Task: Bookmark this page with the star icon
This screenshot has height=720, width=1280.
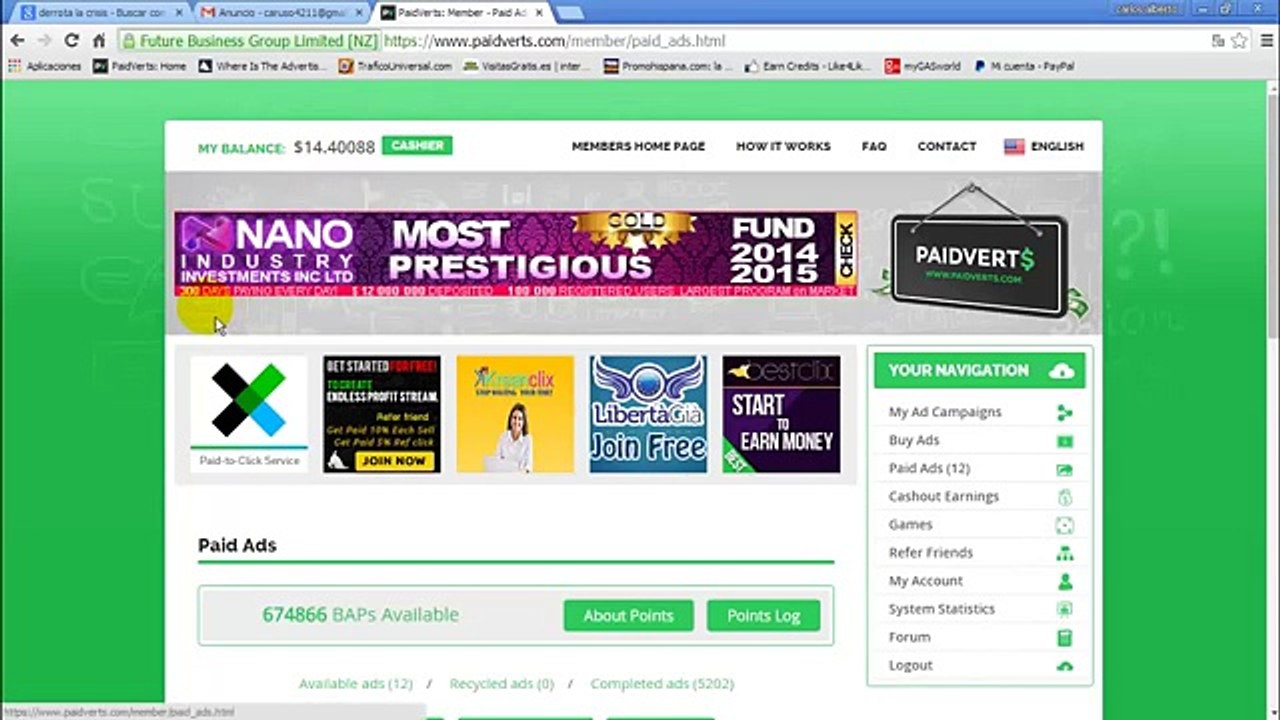Action: point(1239,41)
